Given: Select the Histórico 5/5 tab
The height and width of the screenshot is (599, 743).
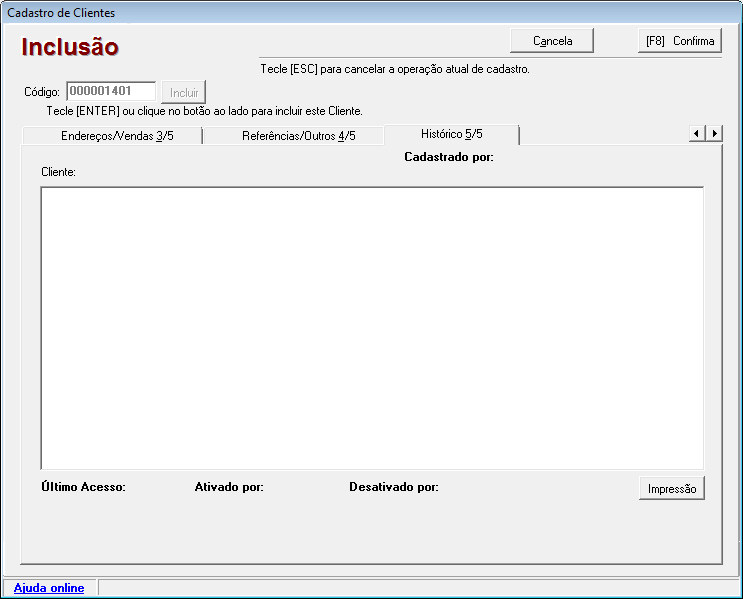Looking at the screenshot, I should (452, 134).
